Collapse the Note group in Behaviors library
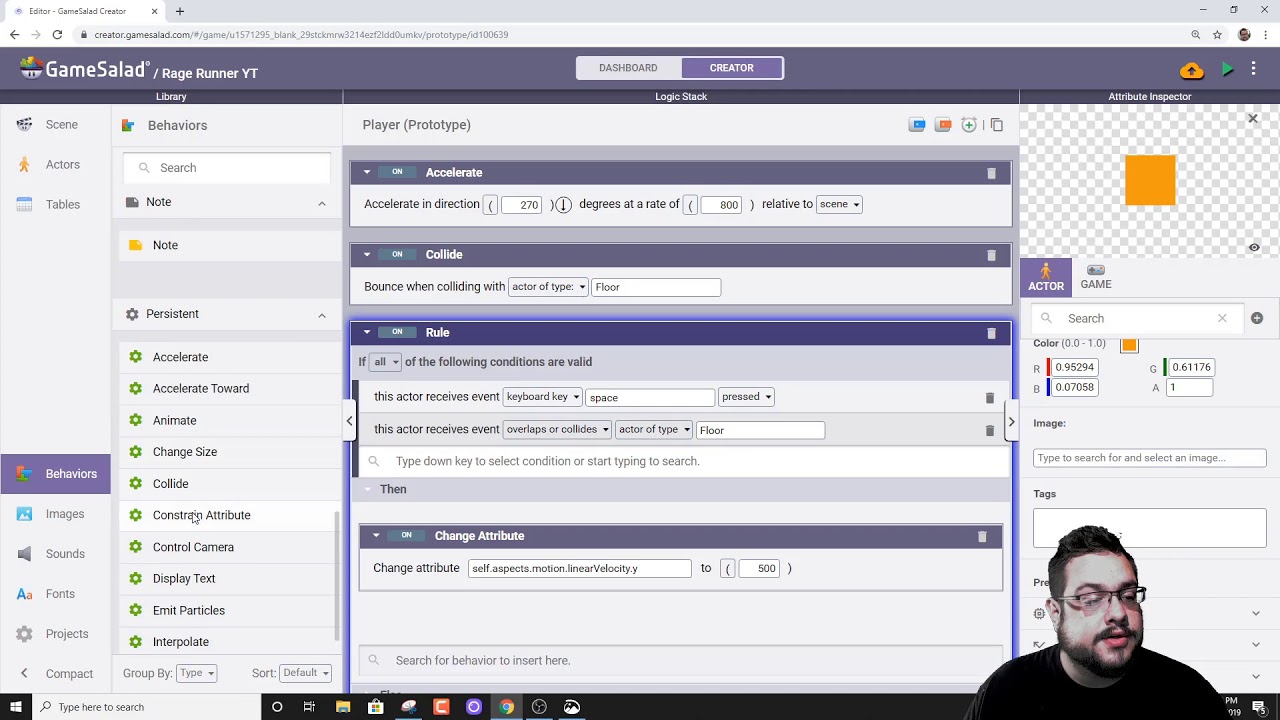 (321, 203)
